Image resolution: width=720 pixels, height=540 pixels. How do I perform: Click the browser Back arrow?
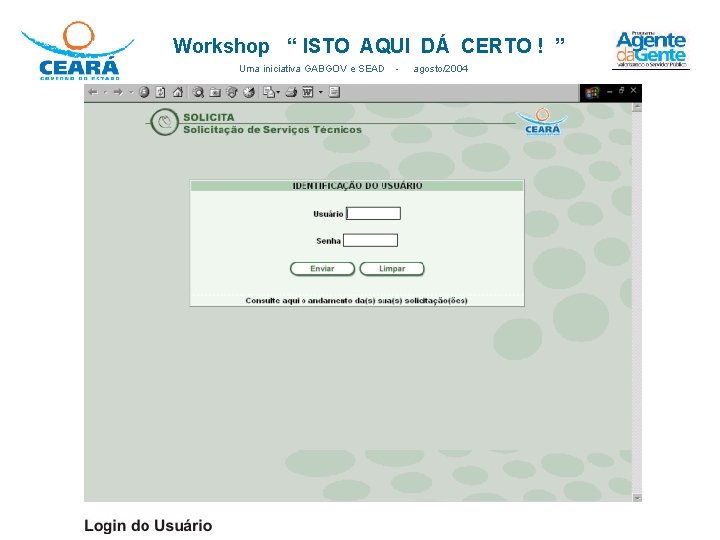(x=93, y=92)
